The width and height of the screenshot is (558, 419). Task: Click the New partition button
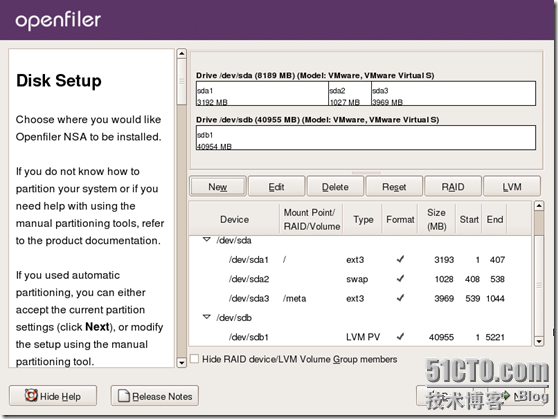point(217,187)
